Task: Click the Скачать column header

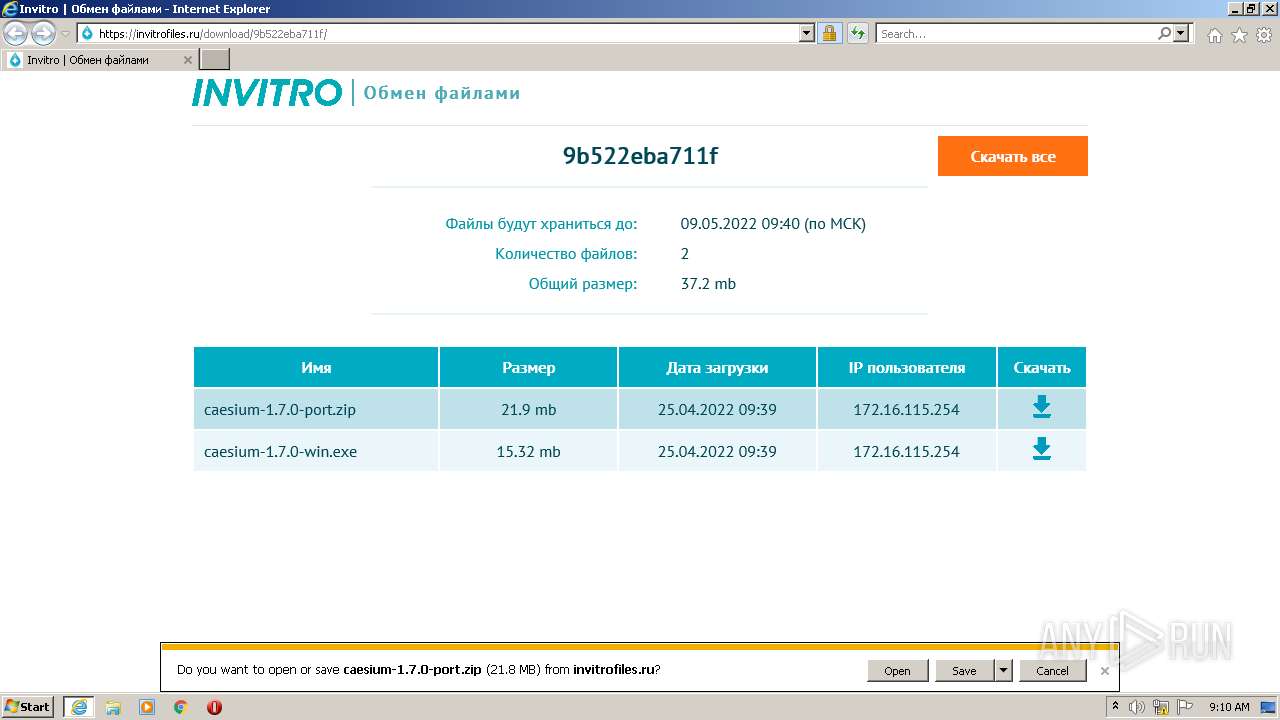Action: pyautogui.click(x=1041, y=367)
